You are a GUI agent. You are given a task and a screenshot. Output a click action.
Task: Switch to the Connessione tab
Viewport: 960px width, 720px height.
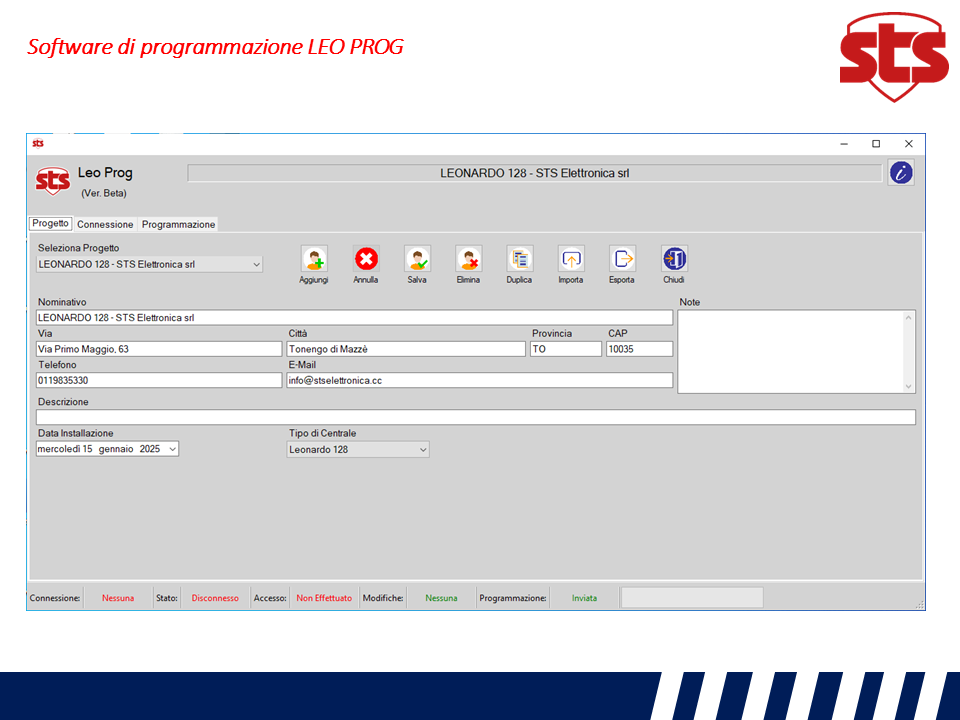[105, 225]
